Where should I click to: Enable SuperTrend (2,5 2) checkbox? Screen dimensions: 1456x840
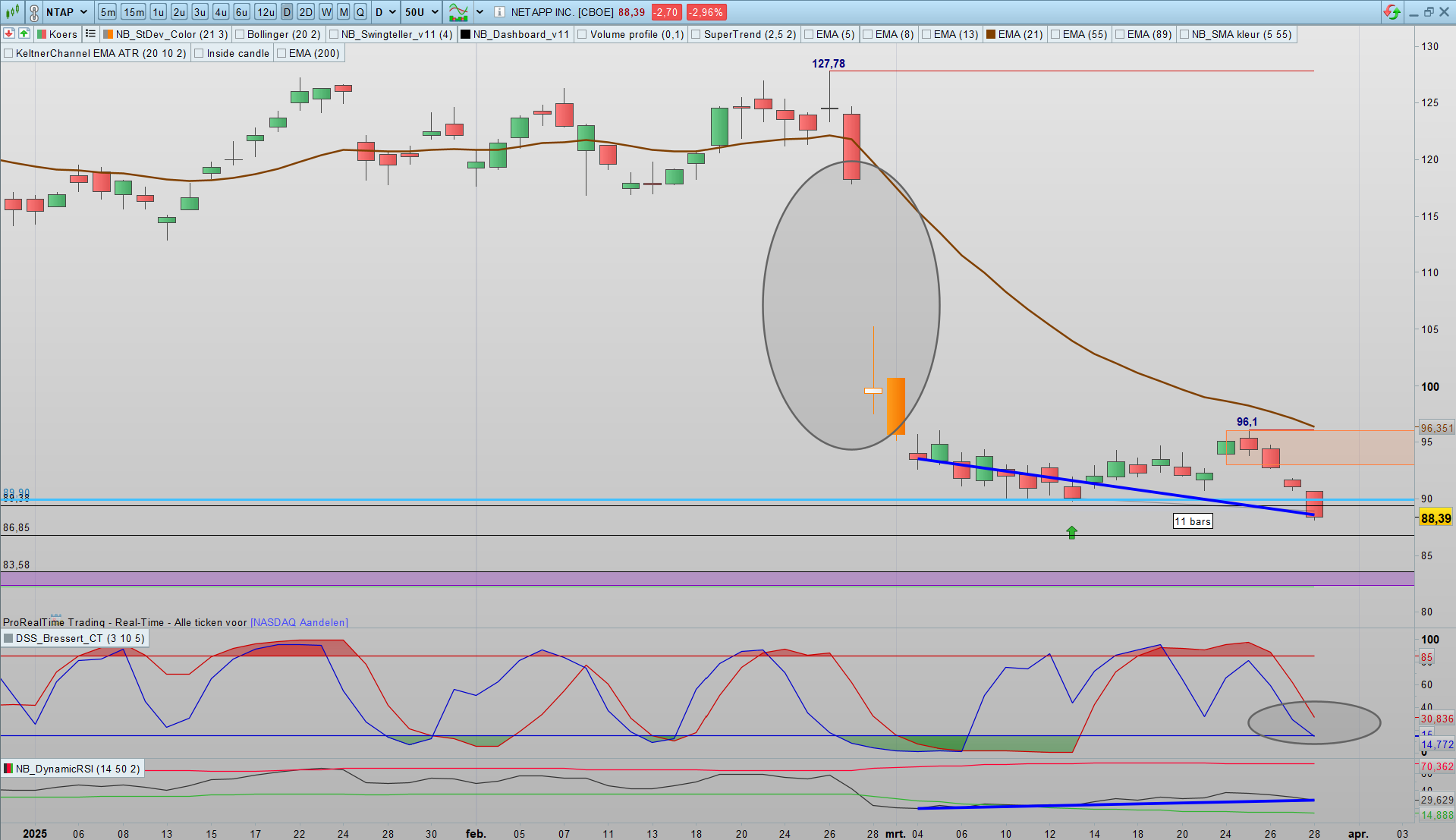coord(696,34)
